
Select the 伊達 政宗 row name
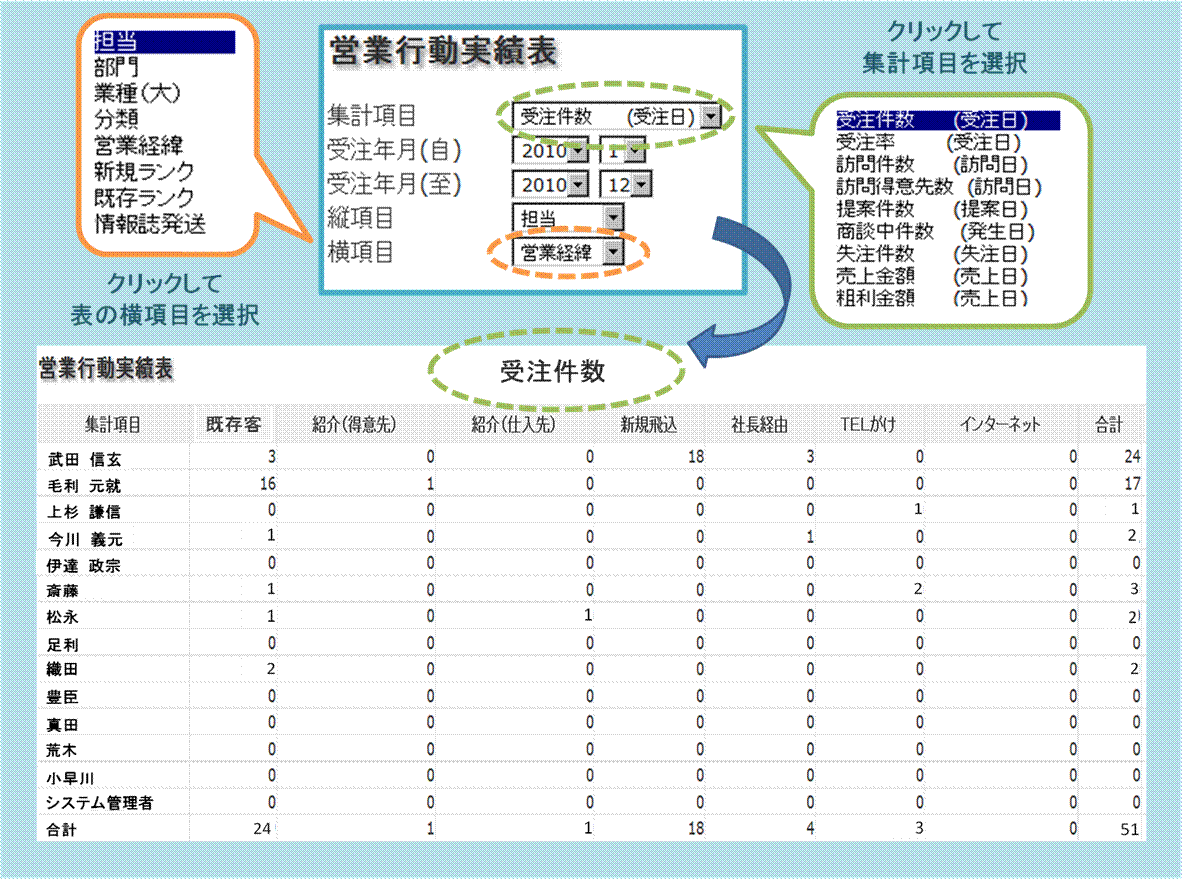tap(84, 565)
